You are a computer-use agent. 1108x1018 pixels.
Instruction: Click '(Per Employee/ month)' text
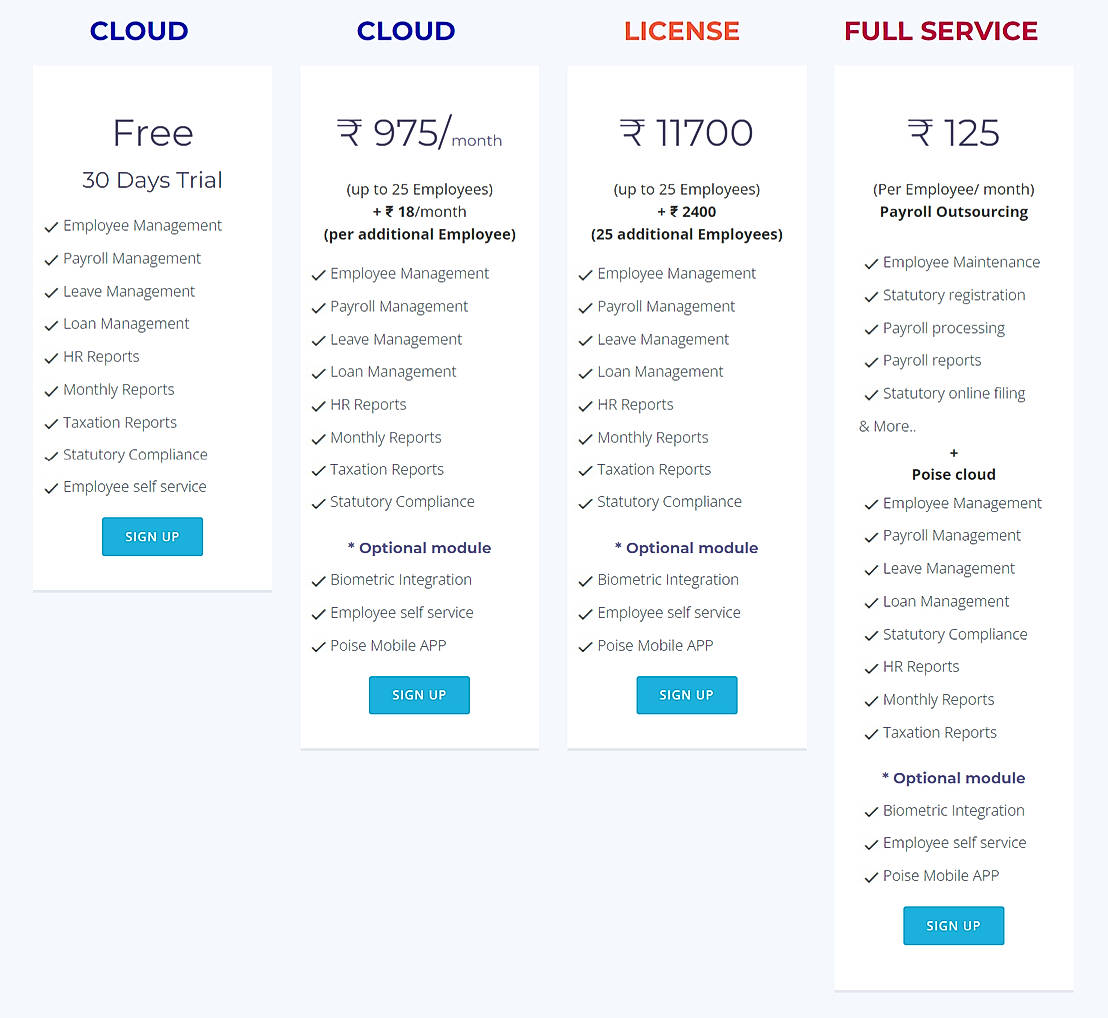tap(953, 189)
